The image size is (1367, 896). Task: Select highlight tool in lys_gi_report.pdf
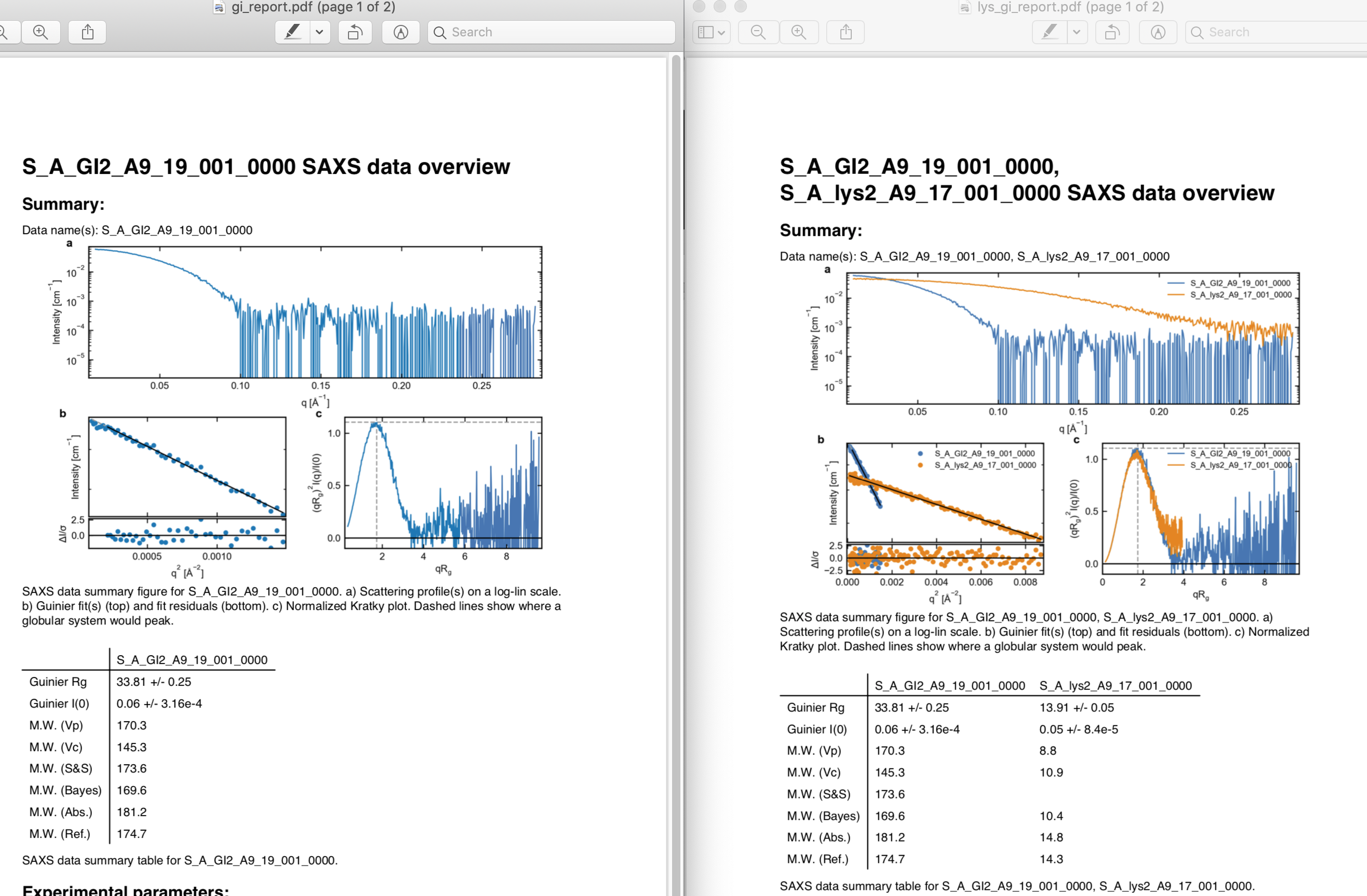coord(1050,32)
